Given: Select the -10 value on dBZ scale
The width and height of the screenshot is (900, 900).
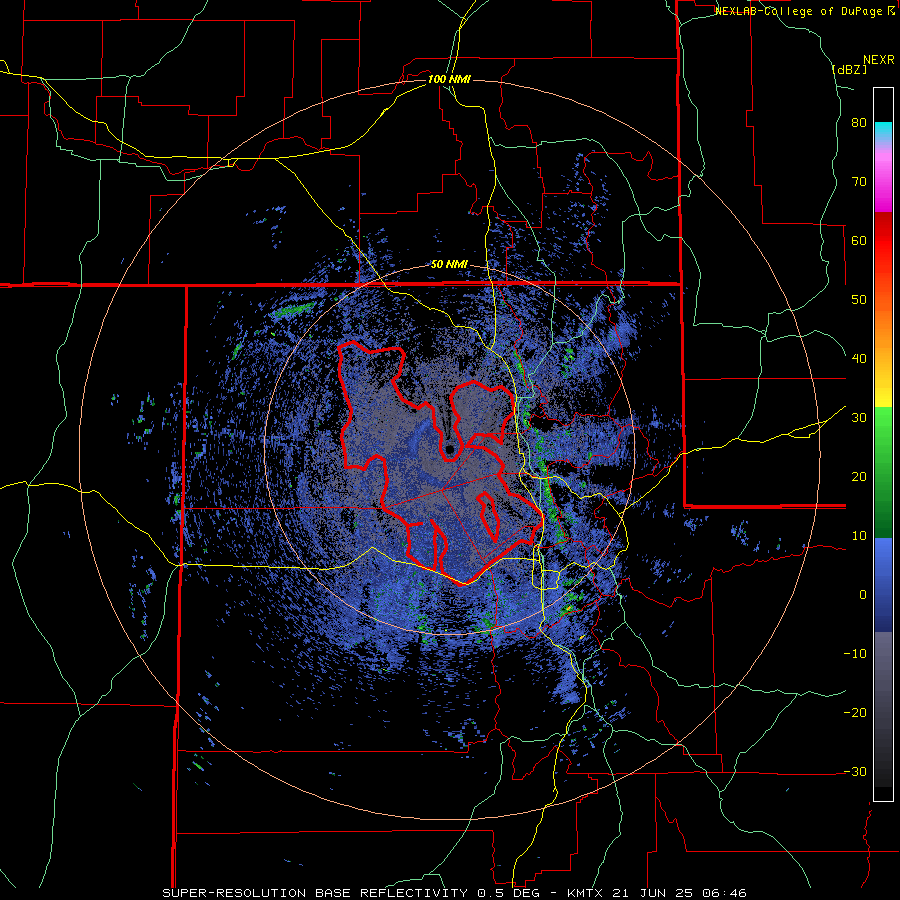Looking at the screenshot, I should (x=855, y=654).
